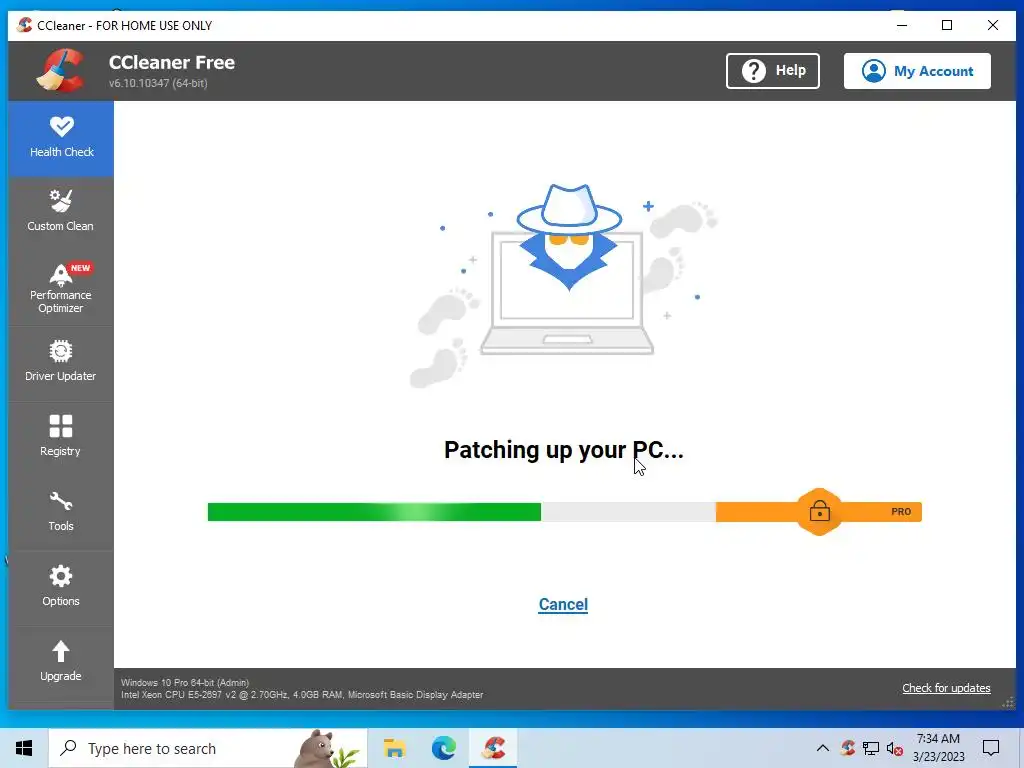
Task: Select Upgrade in the sidebar
Action: pos(61,662)
